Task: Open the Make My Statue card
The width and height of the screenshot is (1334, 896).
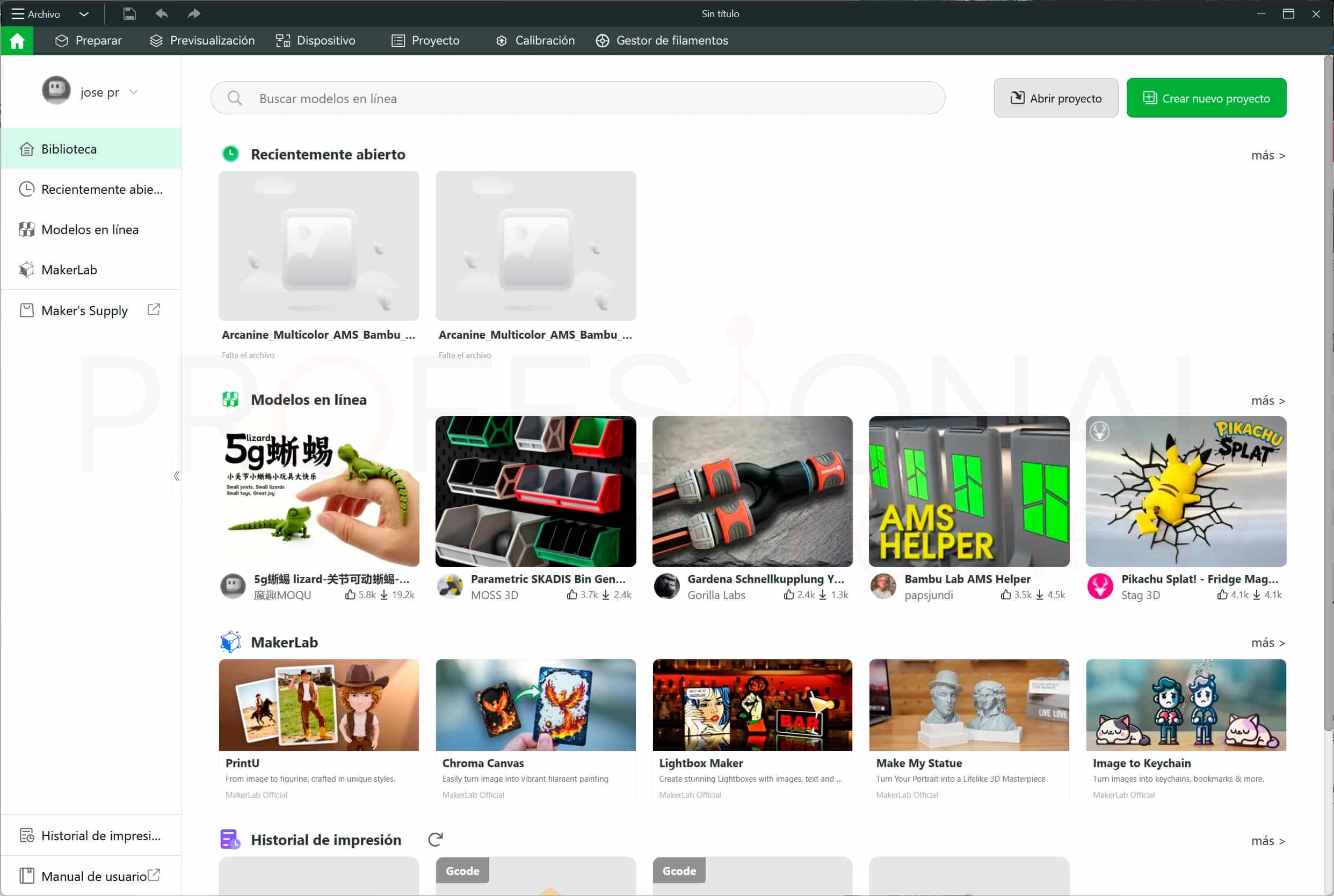Action: tap(969, 731)
